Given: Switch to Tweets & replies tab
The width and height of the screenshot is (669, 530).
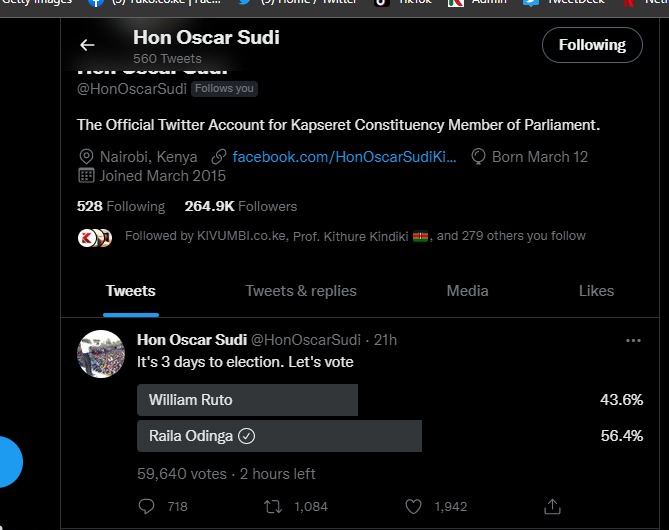Looking at the screenshot, I should click(301, 291).
